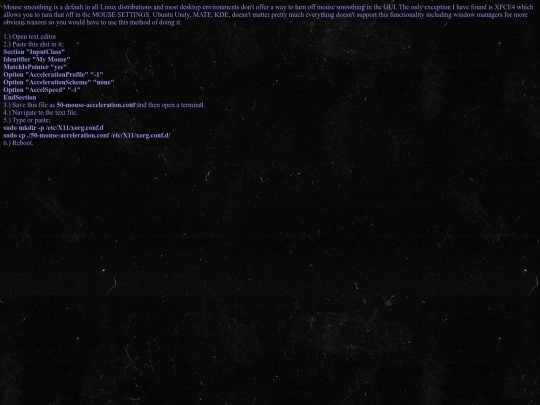Screen dimensions: 540x405
Task: Click the paragraph line mentioning 'MOUSE SETTINGS'
Action: [265, 14]
